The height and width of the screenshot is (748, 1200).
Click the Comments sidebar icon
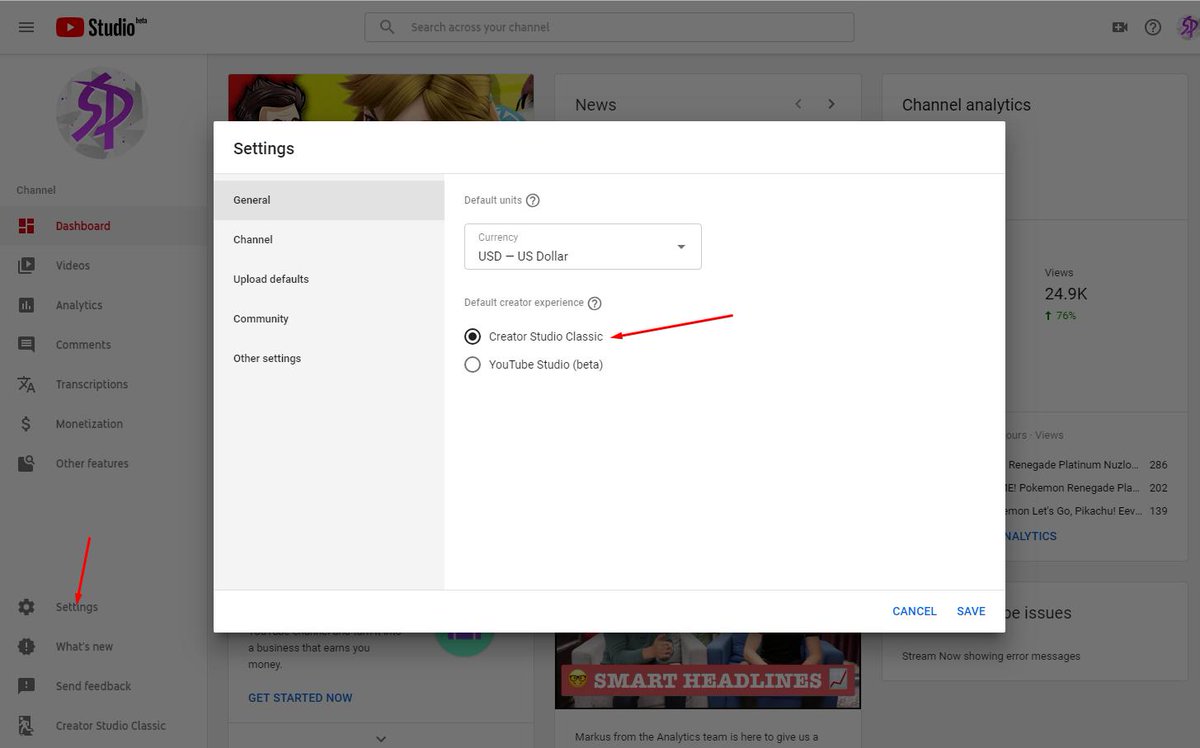click(x=27, y=345)
